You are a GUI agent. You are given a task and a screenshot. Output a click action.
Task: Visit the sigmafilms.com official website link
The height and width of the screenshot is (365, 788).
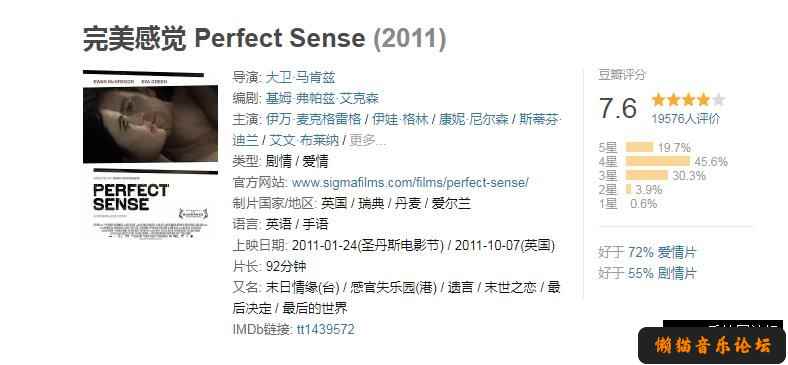[410, 182]
